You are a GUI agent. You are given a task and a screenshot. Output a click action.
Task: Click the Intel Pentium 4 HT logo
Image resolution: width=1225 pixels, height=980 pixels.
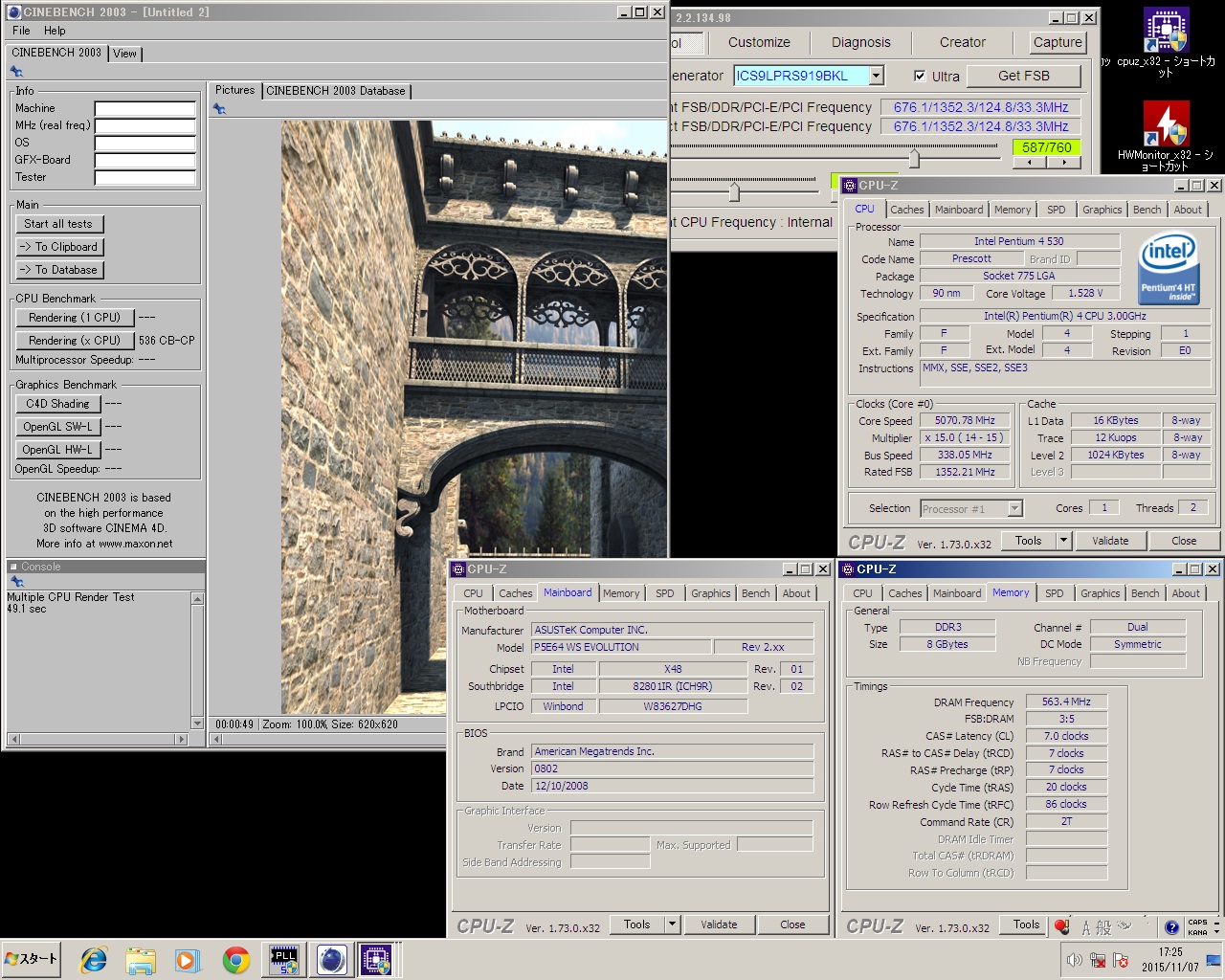click(1168, 269)
